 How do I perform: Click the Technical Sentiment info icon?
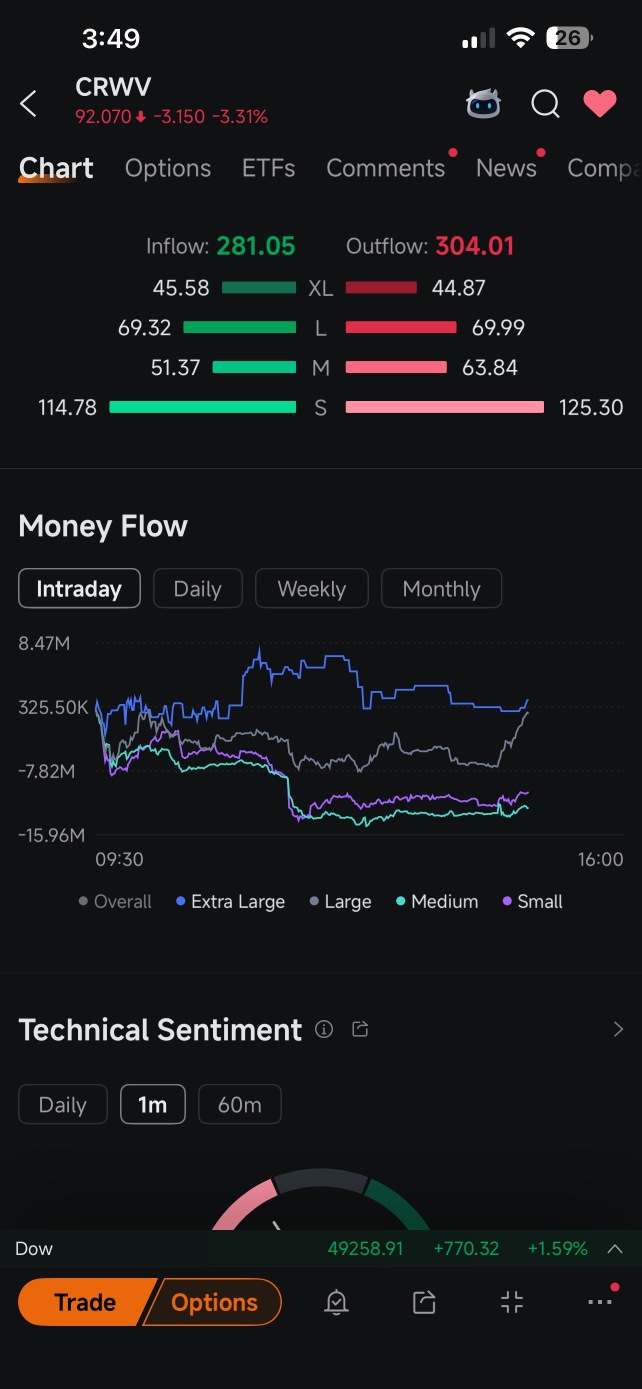point(324,1029)
